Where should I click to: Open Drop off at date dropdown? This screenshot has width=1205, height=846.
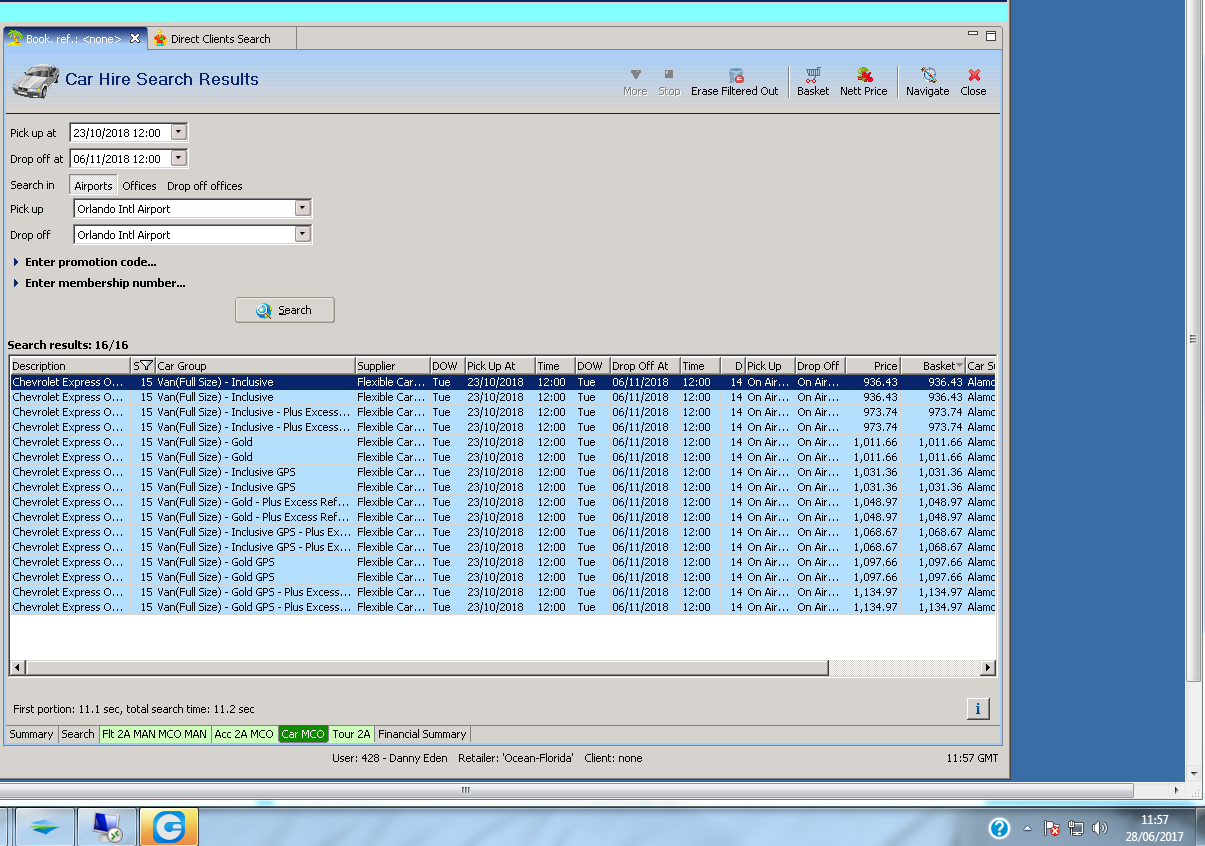coord(179,158)
